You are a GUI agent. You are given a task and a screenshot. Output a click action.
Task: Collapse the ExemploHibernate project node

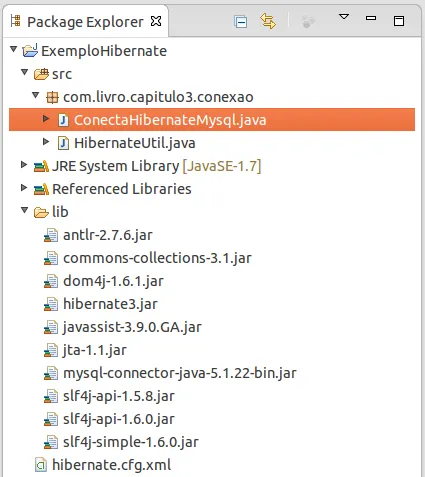13,50
